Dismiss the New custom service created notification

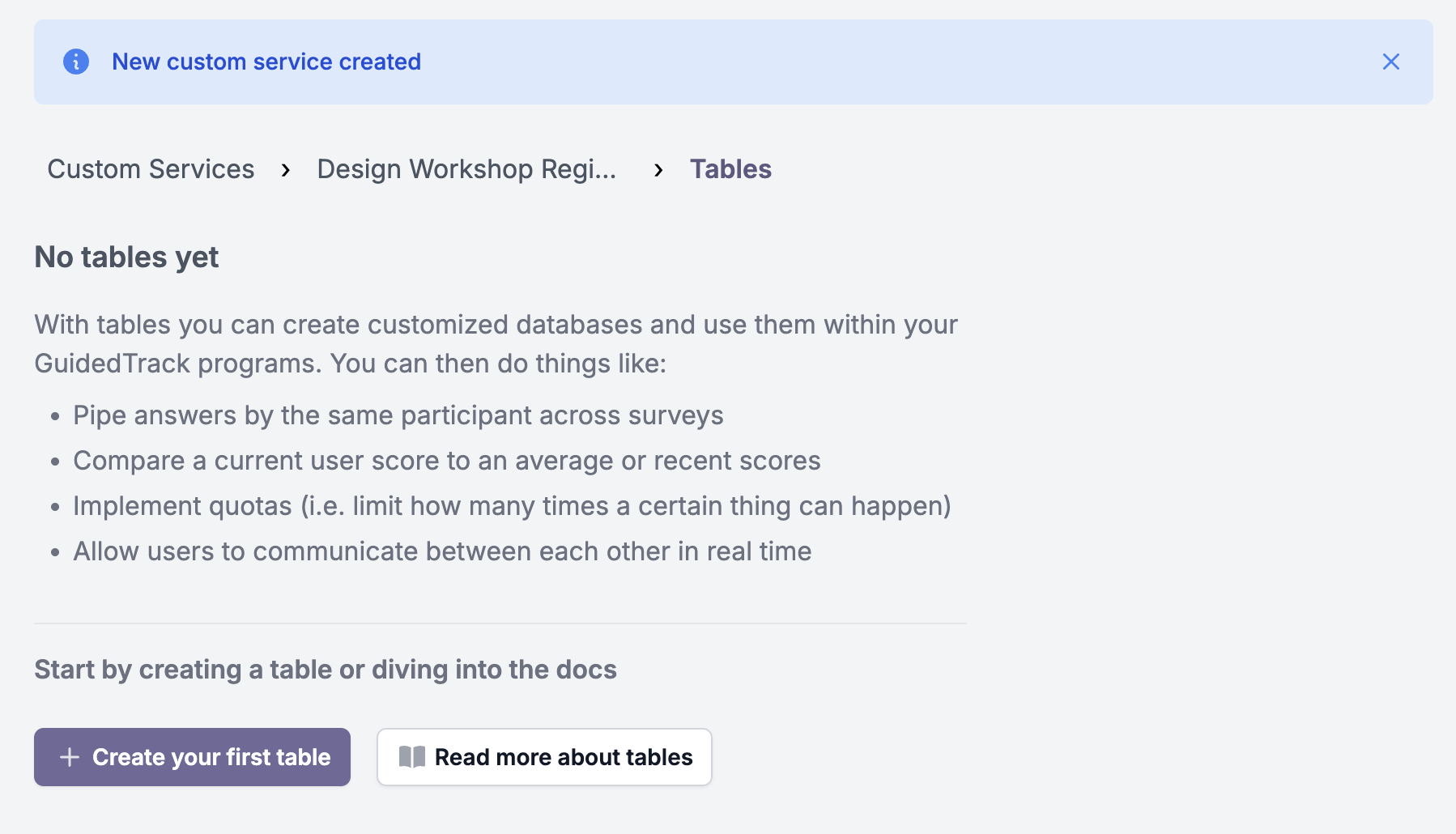point(1391,62)
